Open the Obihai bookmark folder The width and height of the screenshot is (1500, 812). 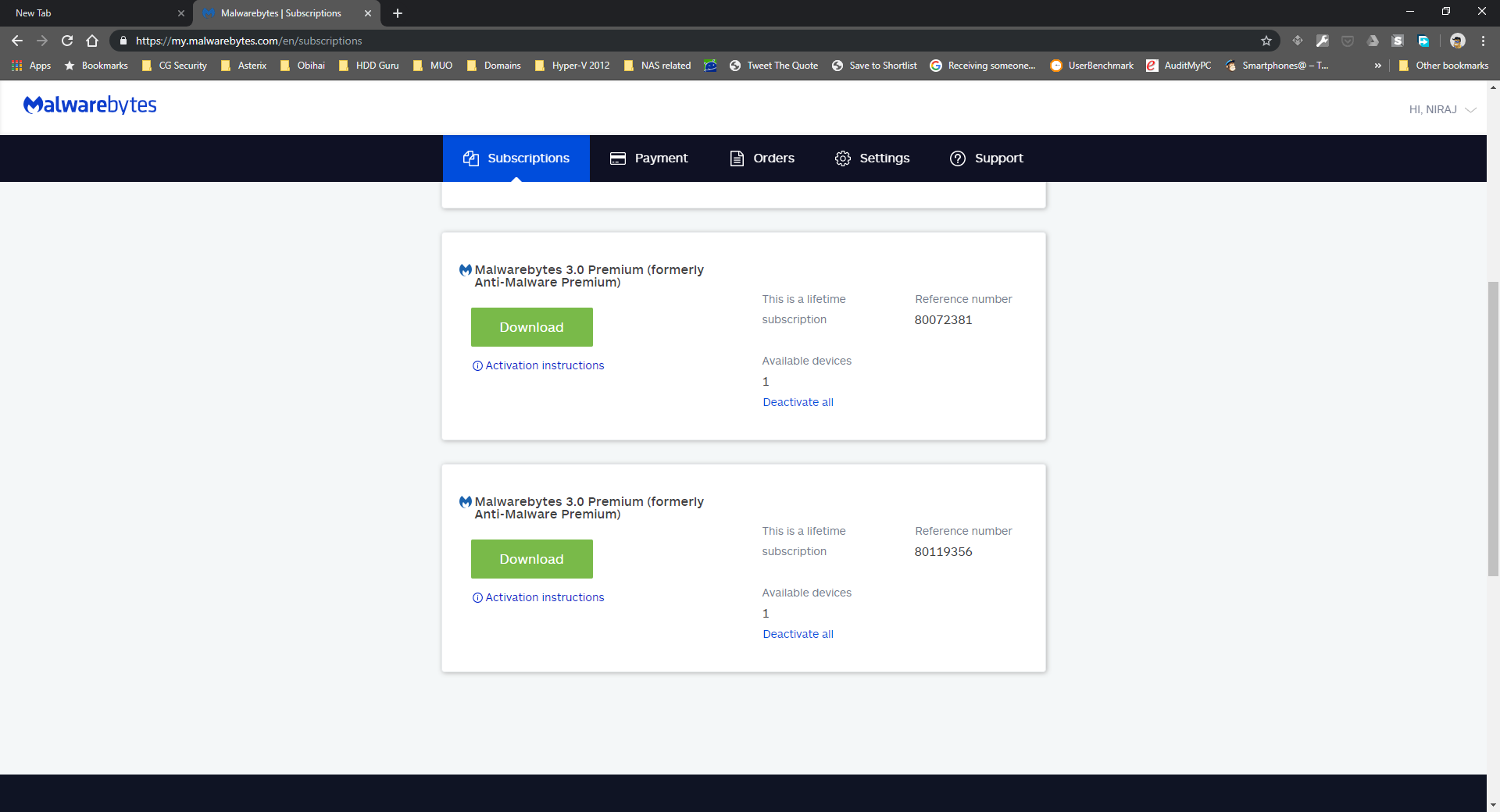click(302, 66)
